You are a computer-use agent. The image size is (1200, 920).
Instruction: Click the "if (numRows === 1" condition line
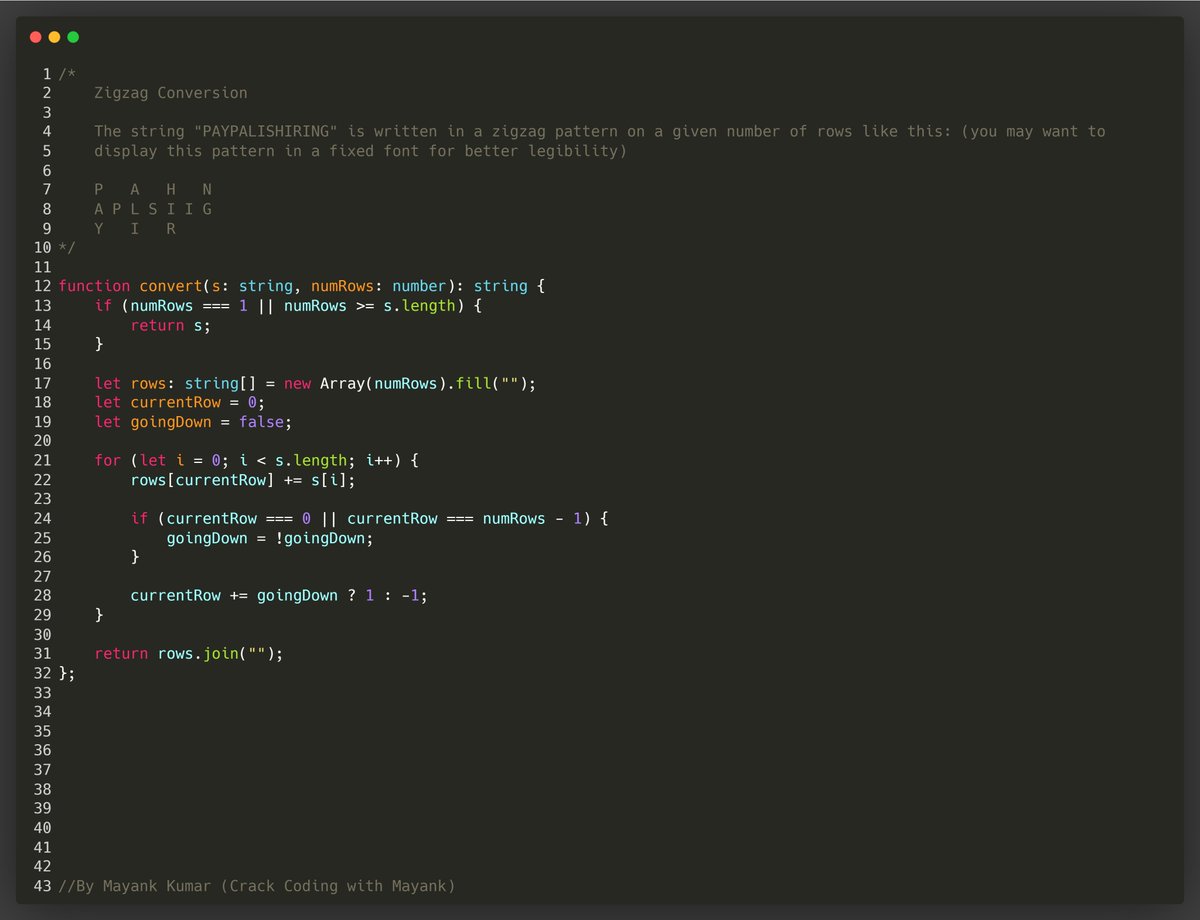[289, 305]
